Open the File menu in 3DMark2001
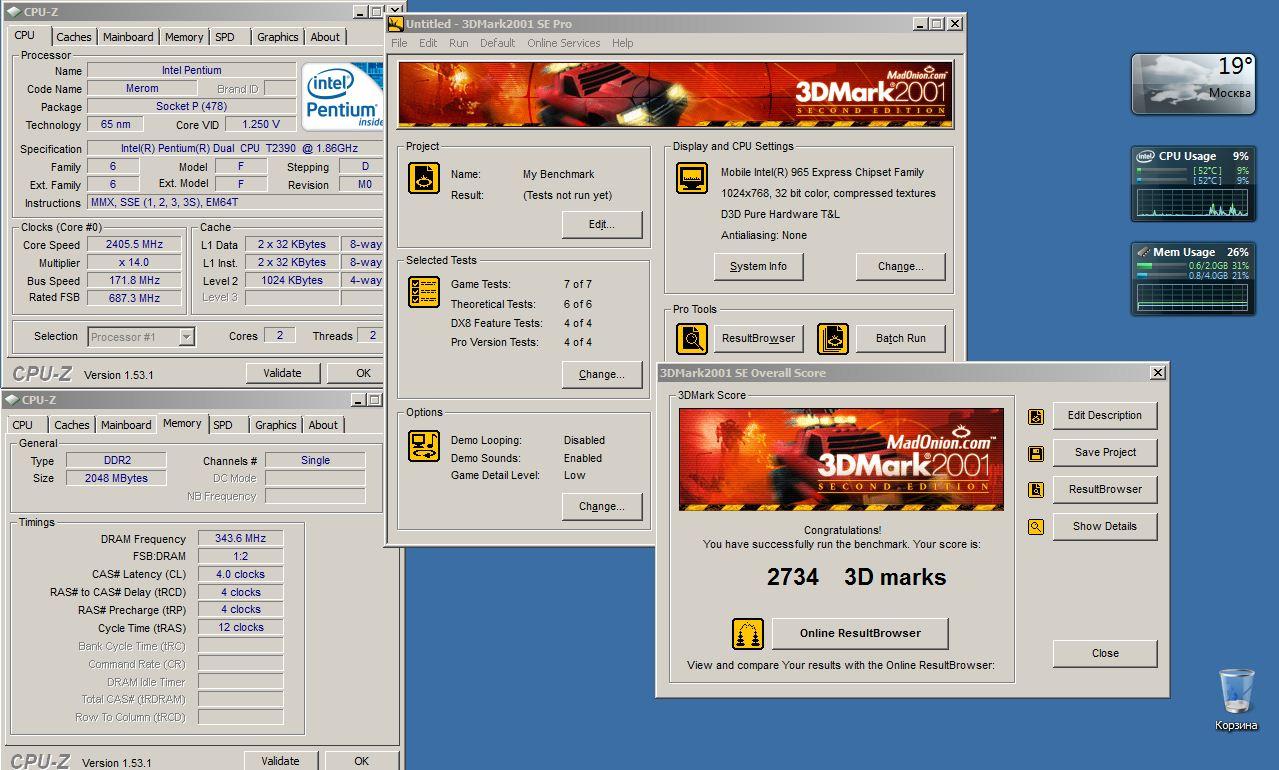The image size is (1279, 770). [x=399, y=43]
